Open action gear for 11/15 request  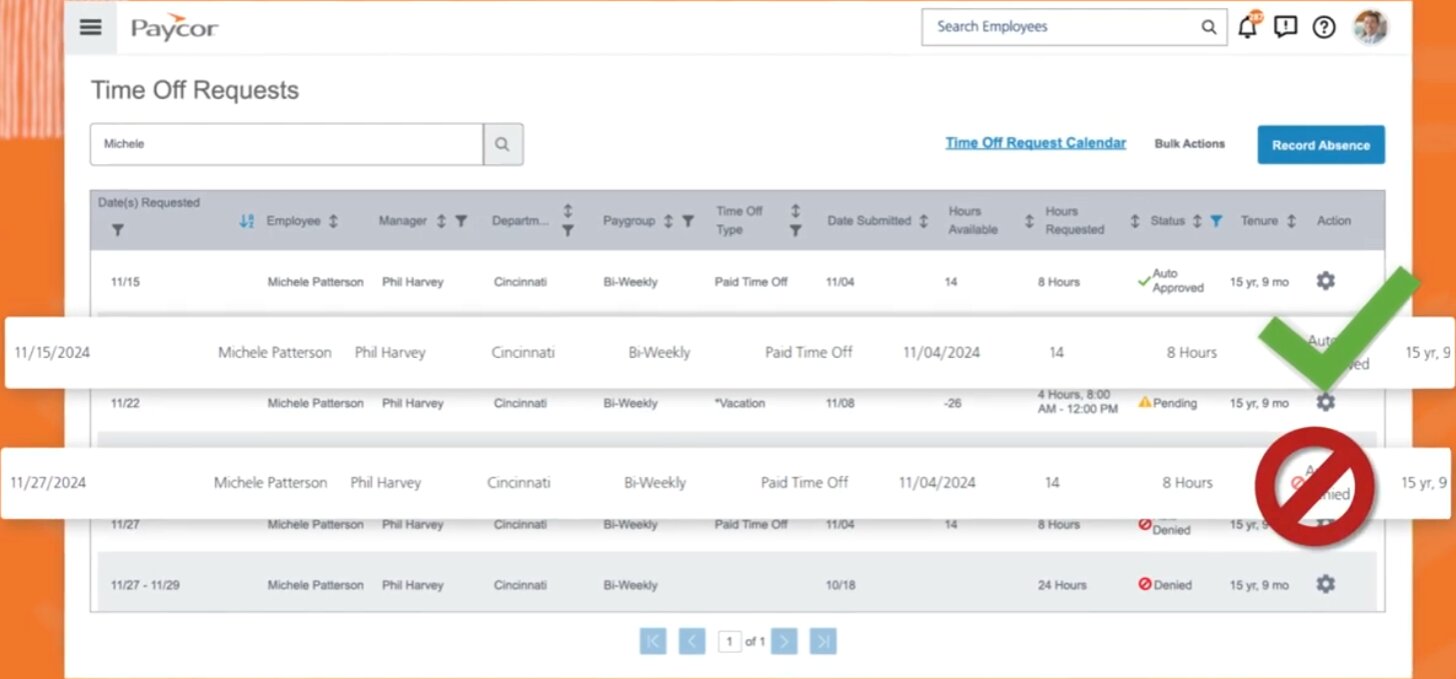pos(1325,281)
